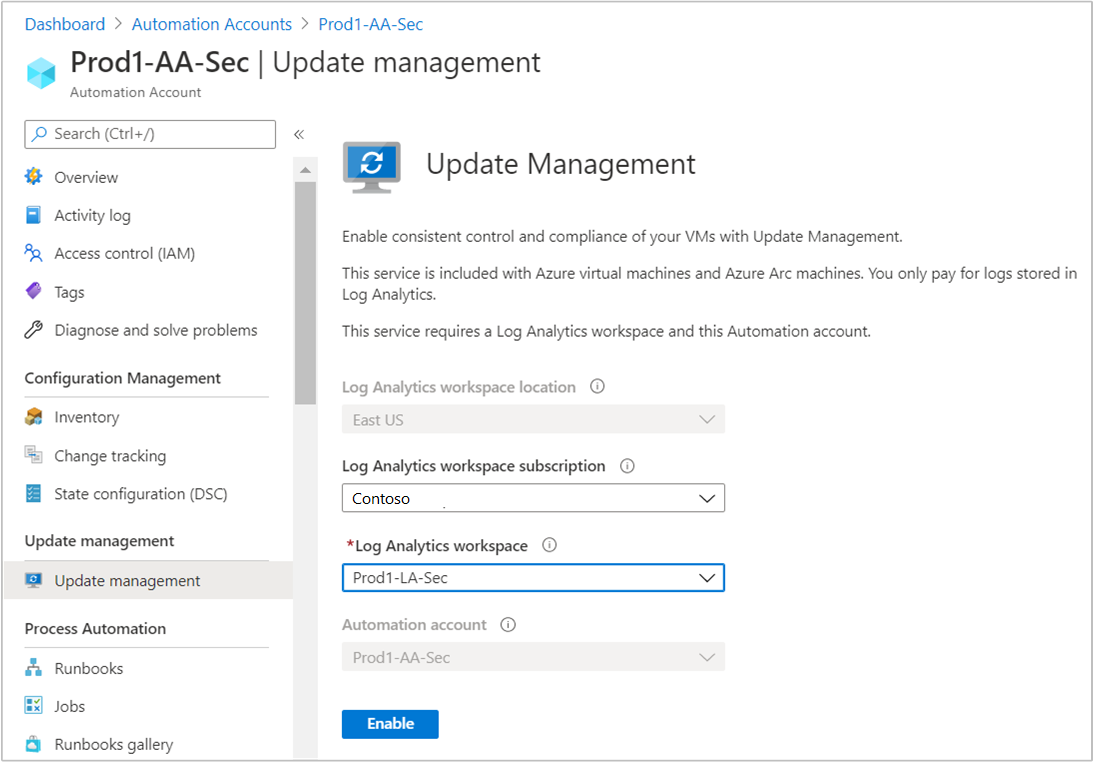
Task: Navigate to Dashboard via the breadcrumb link
Action: pos(64,24)
